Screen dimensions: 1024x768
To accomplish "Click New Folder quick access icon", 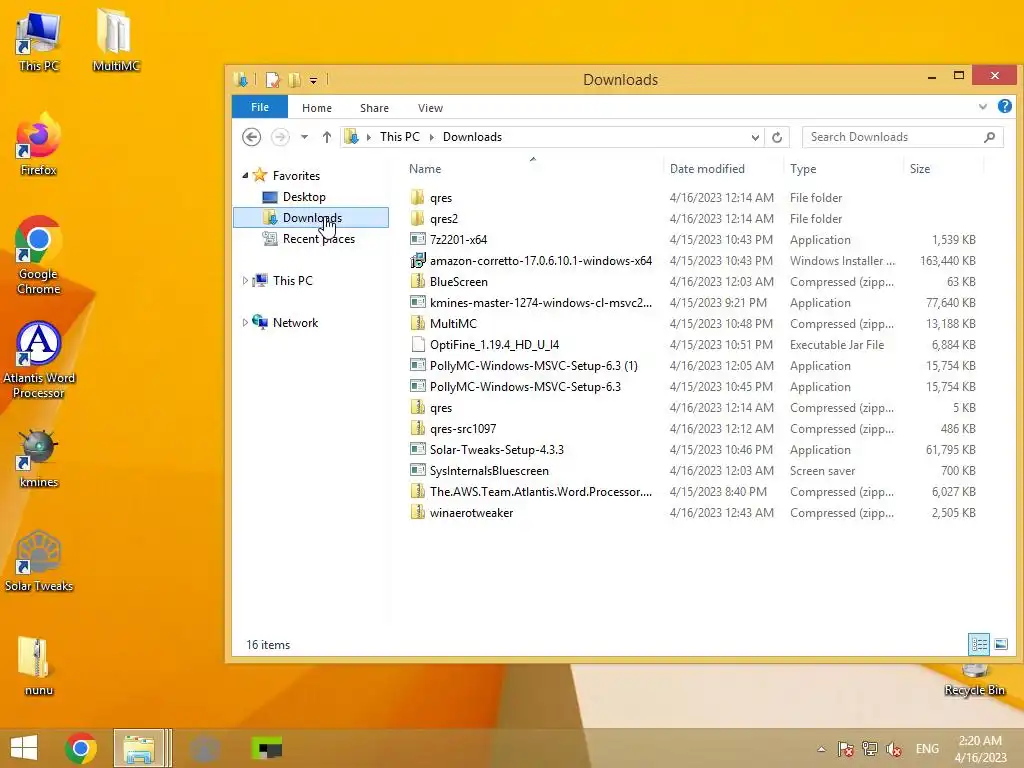I will coord(295,80).
